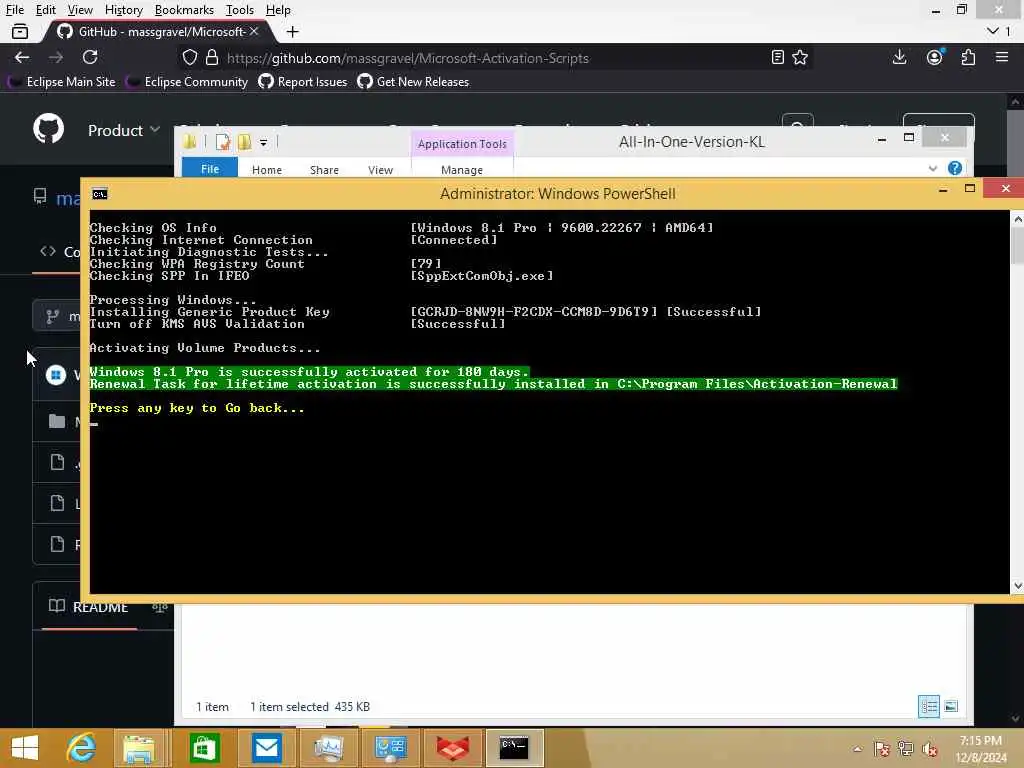Click Explorer new folder quick access icon
Screen dimensions: 1024x768
pyautogui.click(x=244, y=142)
